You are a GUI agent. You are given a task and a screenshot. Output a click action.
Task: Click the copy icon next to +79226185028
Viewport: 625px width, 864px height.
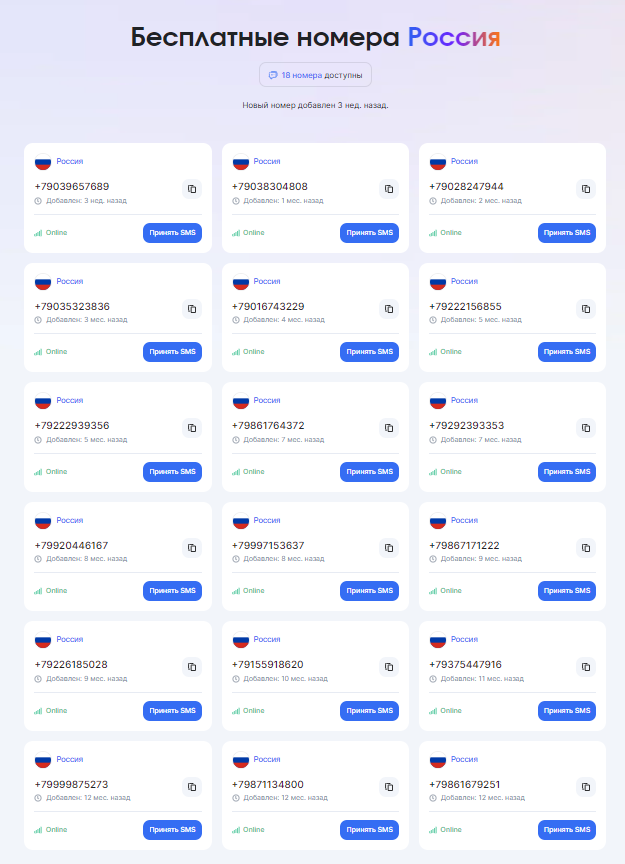192,667
